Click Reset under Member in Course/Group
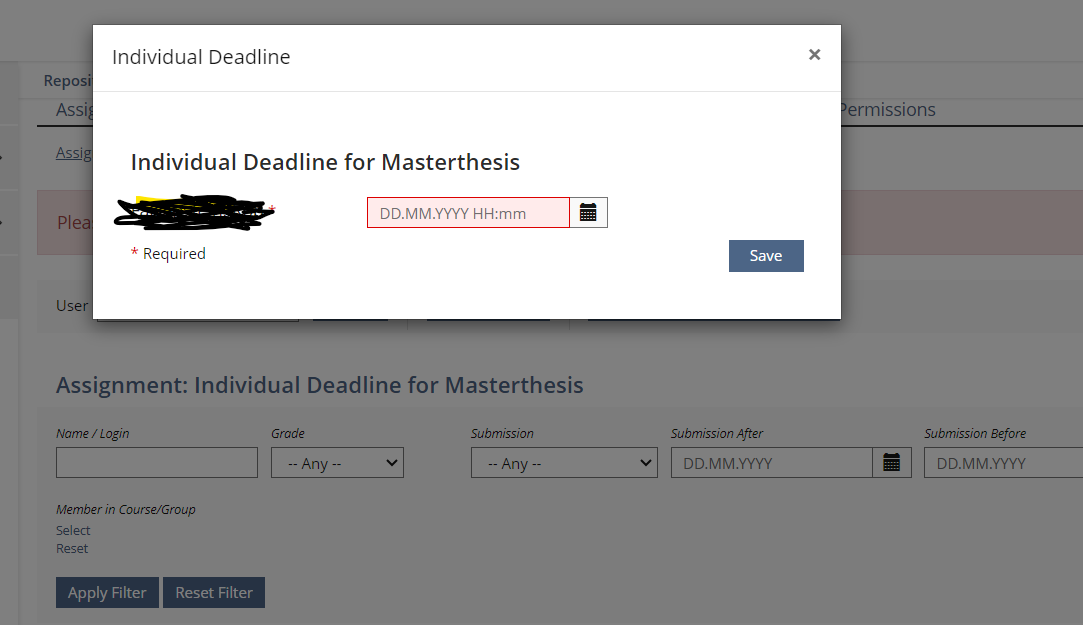This screenshot has height=625, width=1083. tap(72, 548)
